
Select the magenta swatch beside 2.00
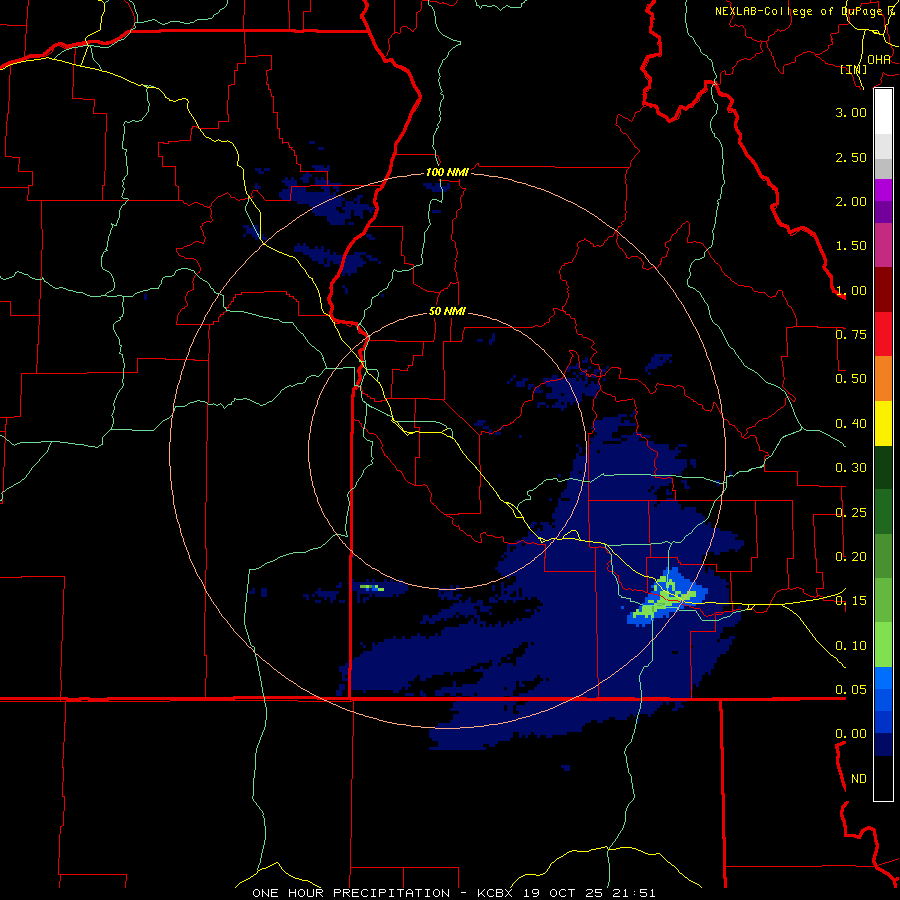(x=883, y=191)
